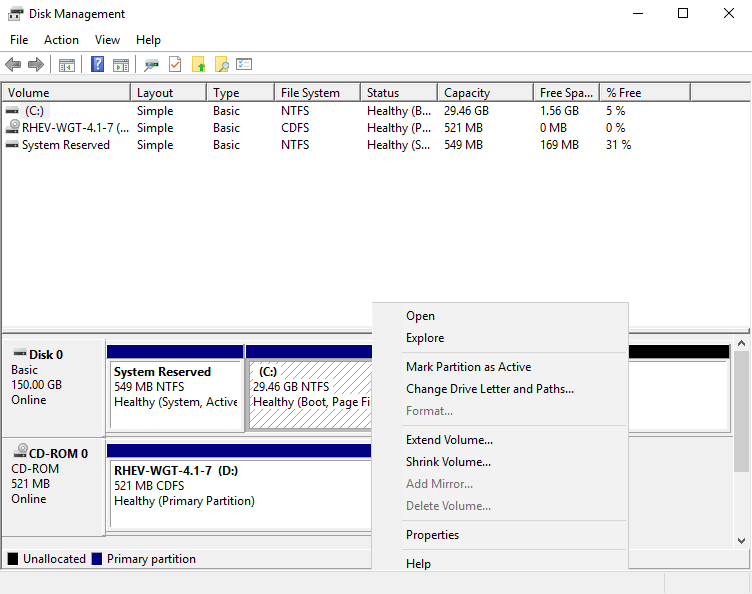The width and height of the screenshot is (752, 594).
Task: Open the Action menu
Action: pyautogui.click(x=61, y=40)
